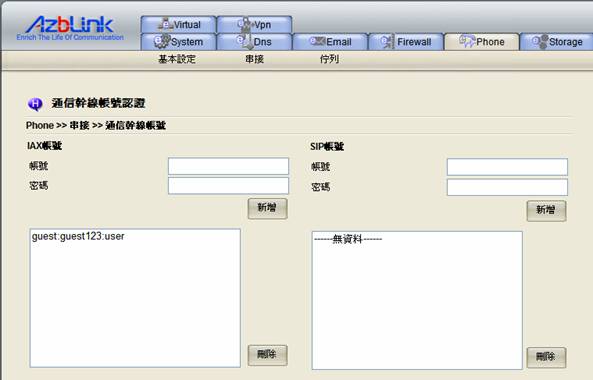This screenshot has height=380, width=593.
Task: Click the SIP帳號 section heading
Action: click(327, 147)
